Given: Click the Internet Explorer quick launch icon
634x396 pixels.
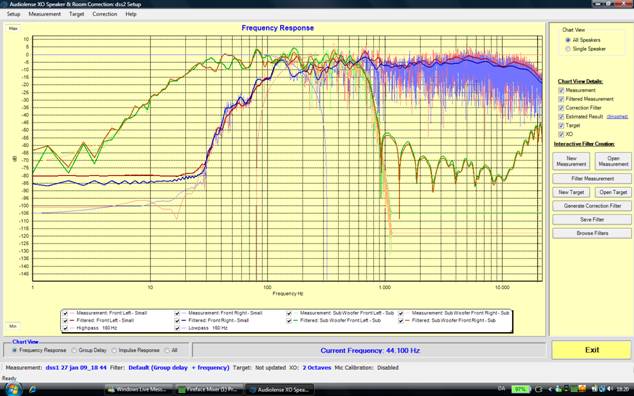Looking at the screenshot, I should click(x=33, y=390).
